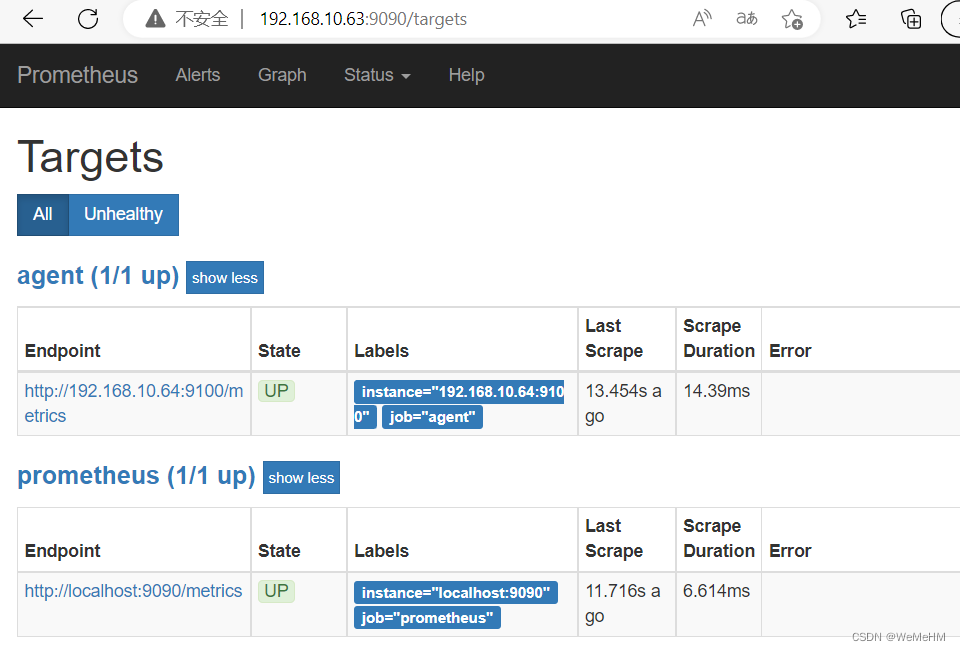Open the Alerts menu item

(x=198, y=75)
